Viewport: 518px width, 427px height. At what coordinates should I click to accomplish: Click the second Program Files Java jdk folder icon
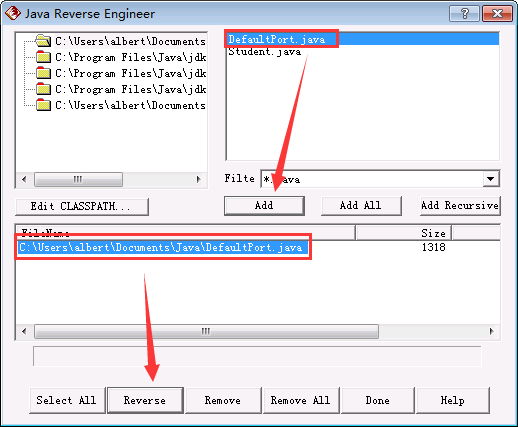[x=43, y=73]
